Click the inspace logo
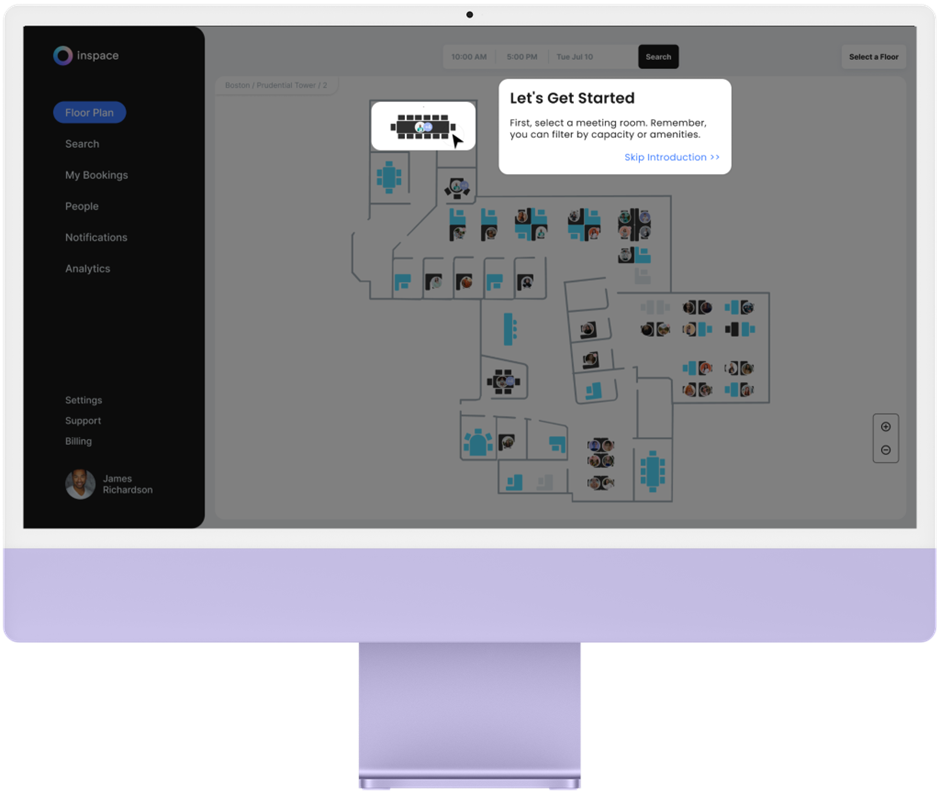Image resolution: width=940 pixels, height=794 pixels. tap(86, 56)
